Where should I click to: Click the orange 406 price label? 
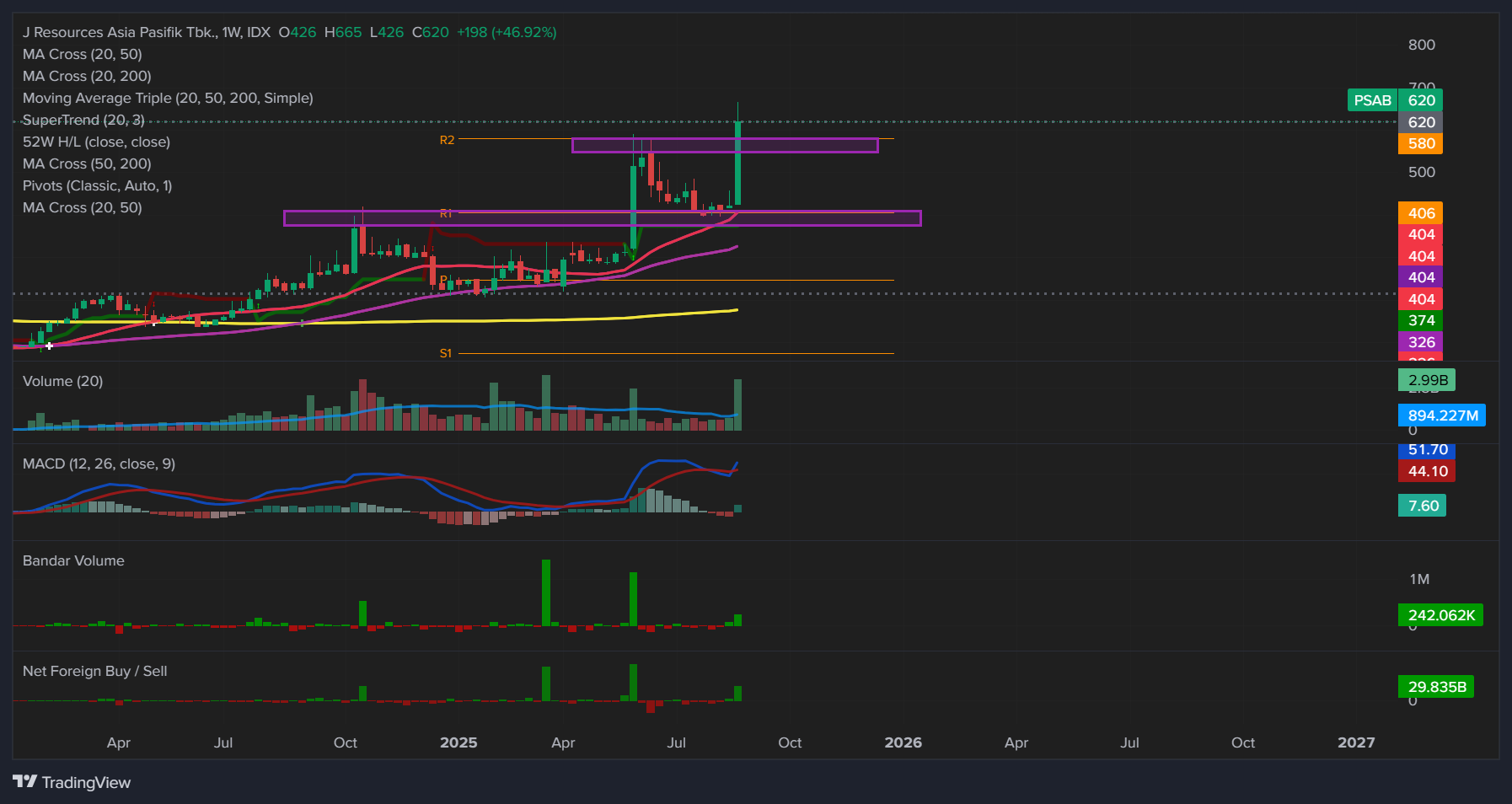tap(1421, 213)
